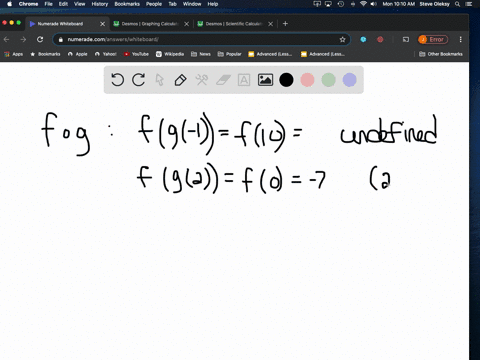Expand the Popular bookmarks folder
The width and height of the screenshot is (480, 360).
(229, 54)
